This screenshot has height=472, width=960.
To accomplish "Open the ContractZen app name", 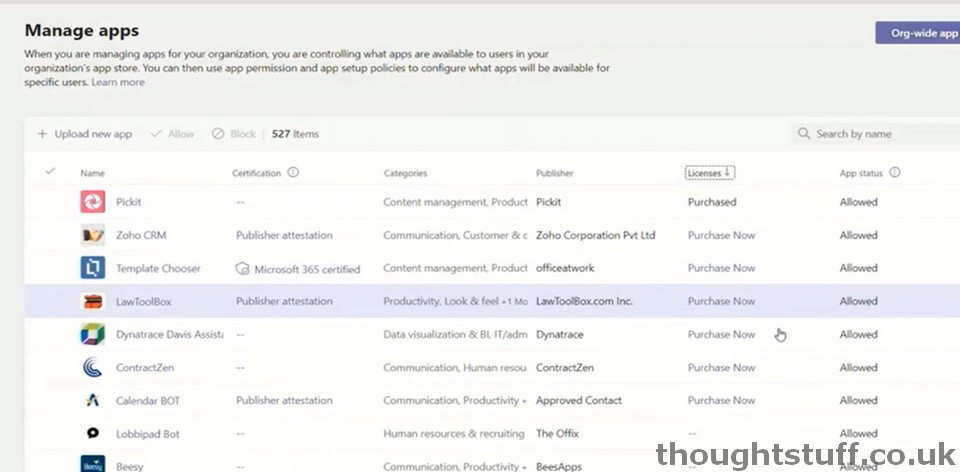I will (145, 367).
